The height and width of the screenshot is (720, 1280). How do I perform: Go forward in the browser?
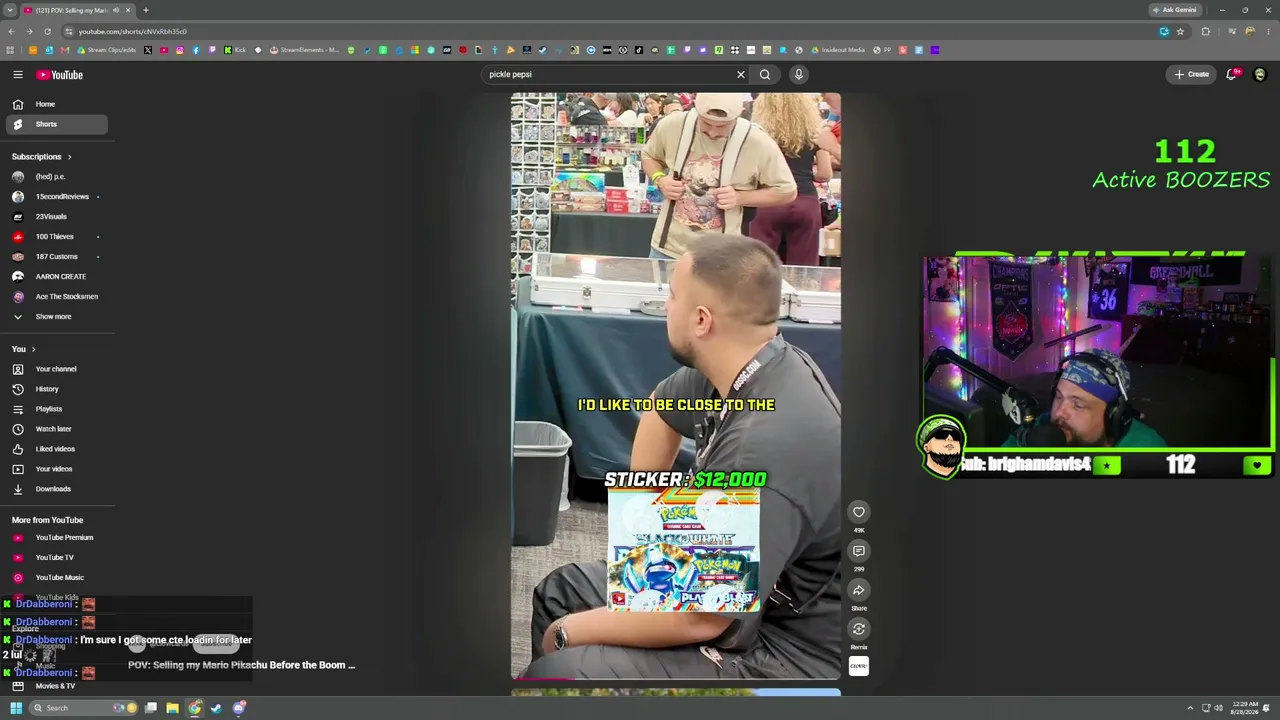[x=29, y=31]
